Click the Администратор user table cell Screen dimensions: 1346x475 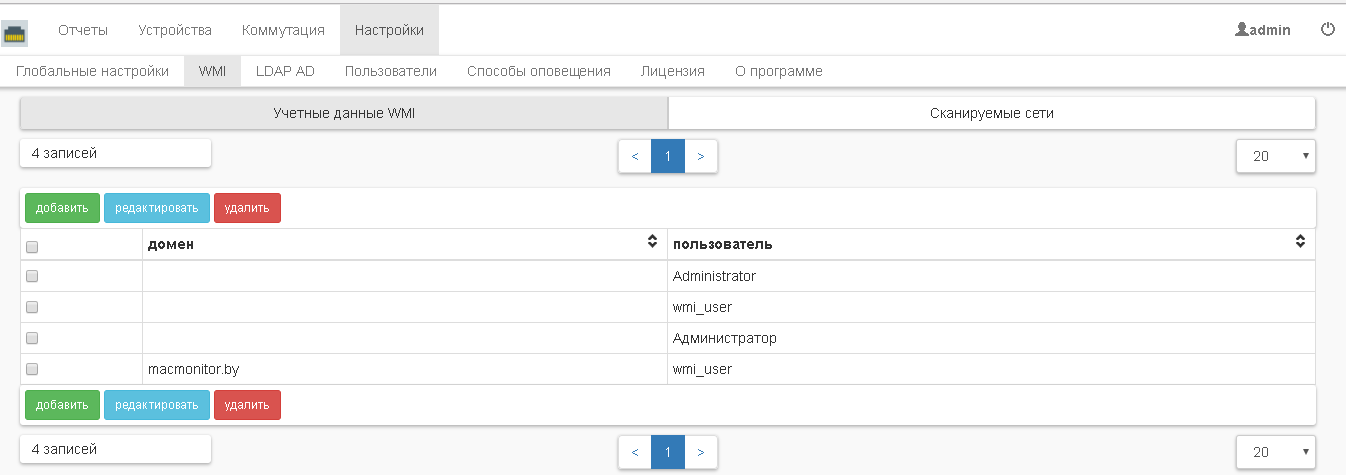pyautogui.click(x=725, y=338)
